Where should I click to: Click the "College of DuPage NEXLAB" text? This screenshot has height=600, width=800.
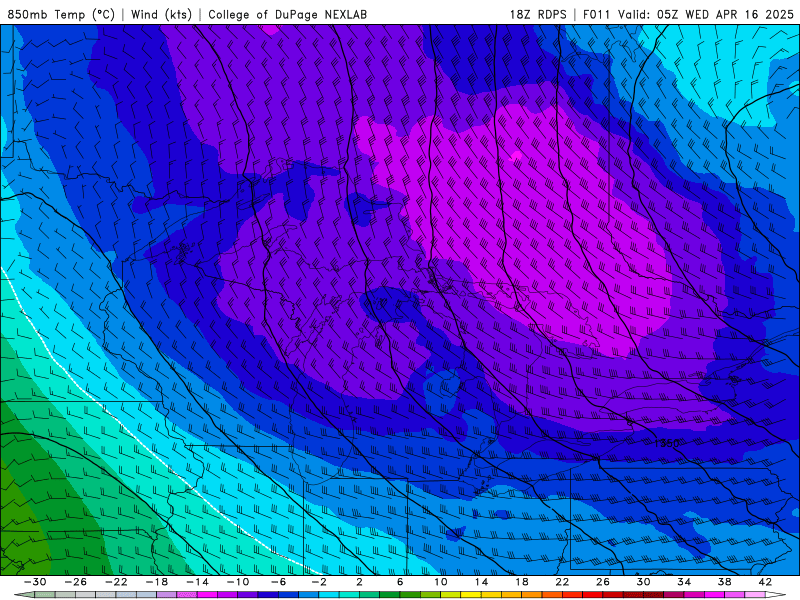287,14
